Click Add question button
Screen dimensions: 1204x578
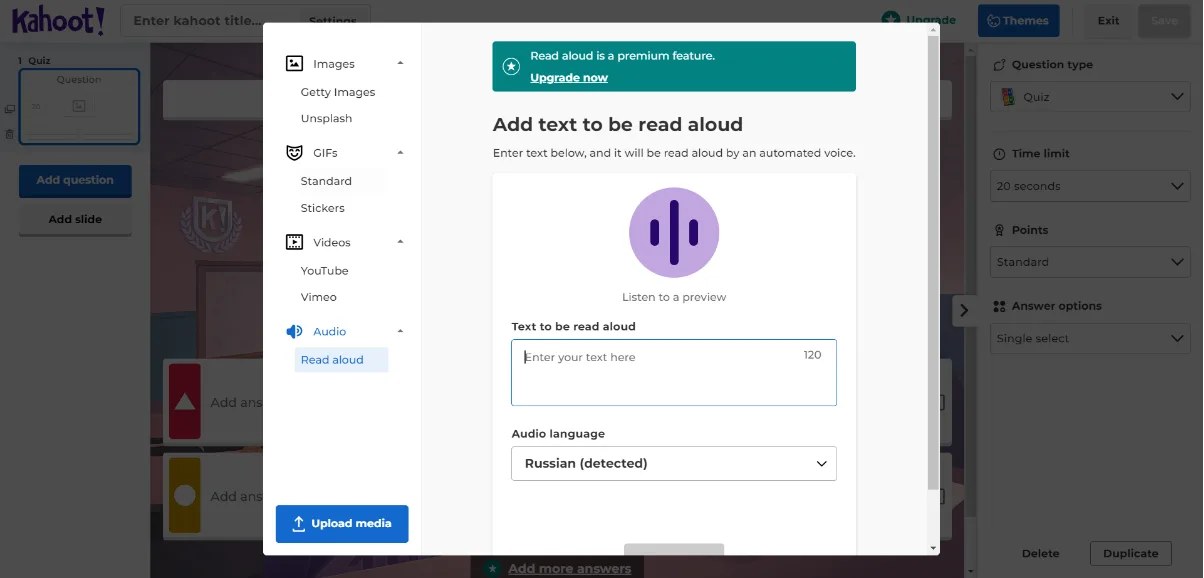coord(75,180)
